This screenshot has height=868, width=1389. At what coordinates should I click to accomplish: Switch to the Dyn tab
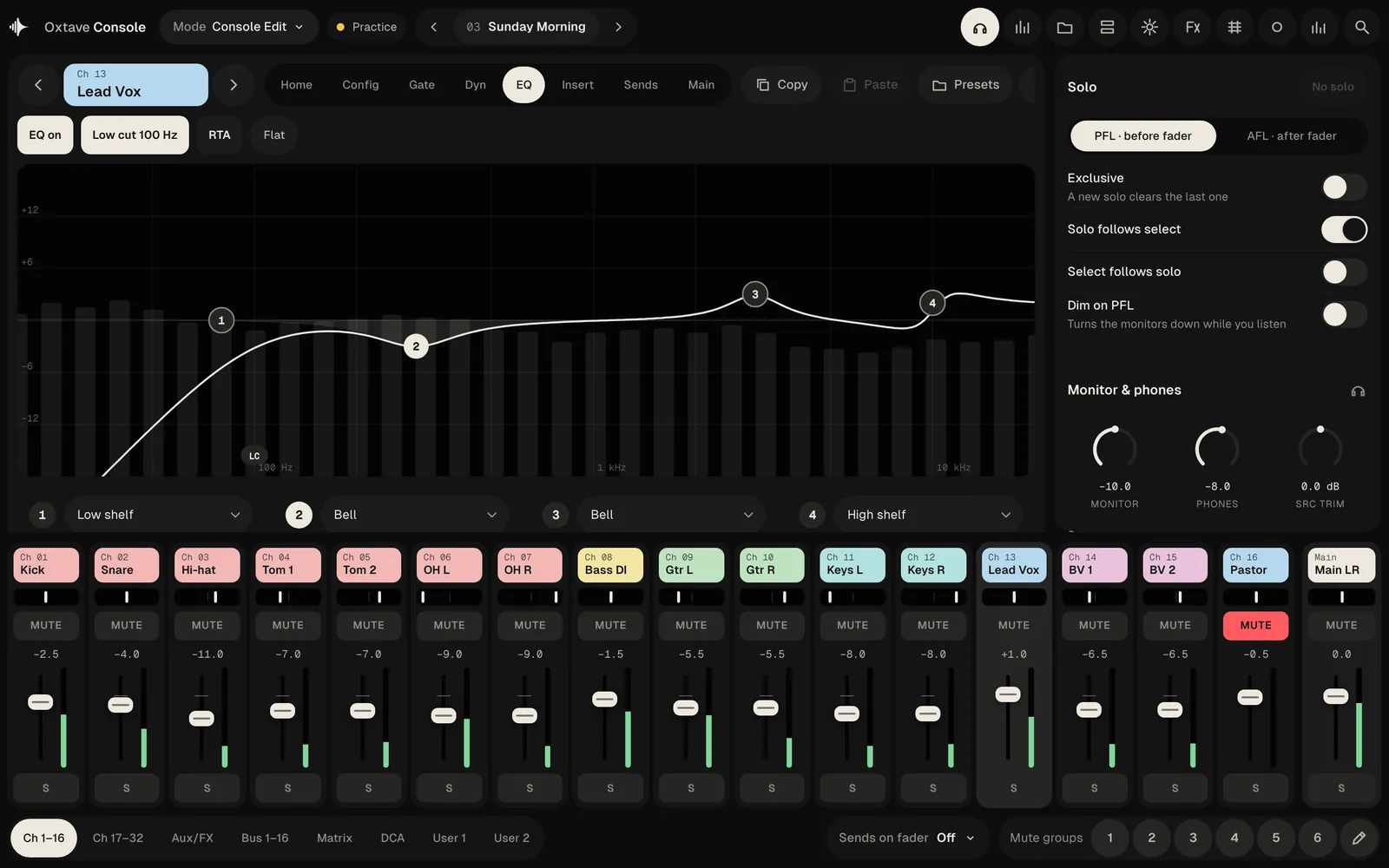[x=475, y=84]
